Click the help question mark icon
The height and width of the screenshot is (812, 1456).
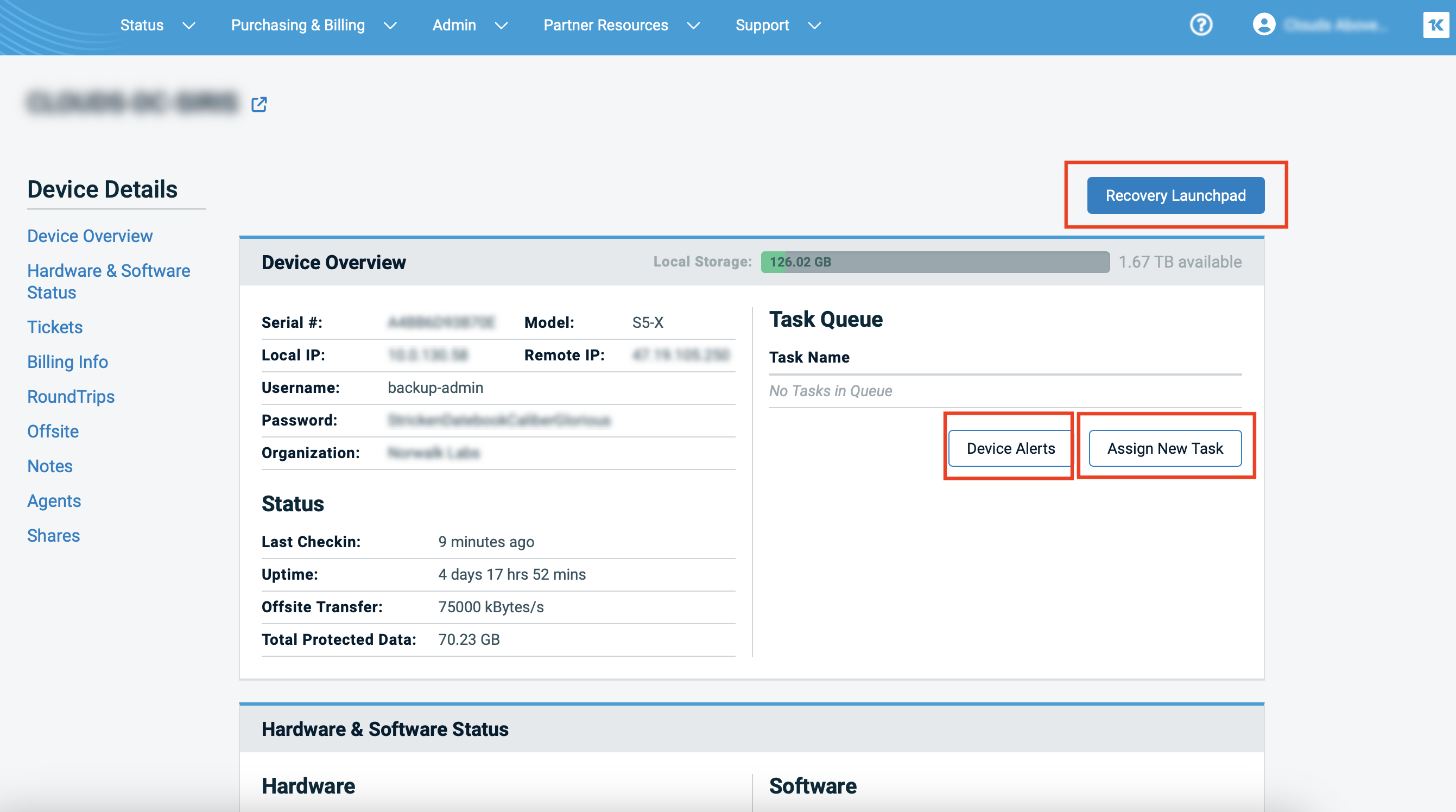tap(1200, 25)
